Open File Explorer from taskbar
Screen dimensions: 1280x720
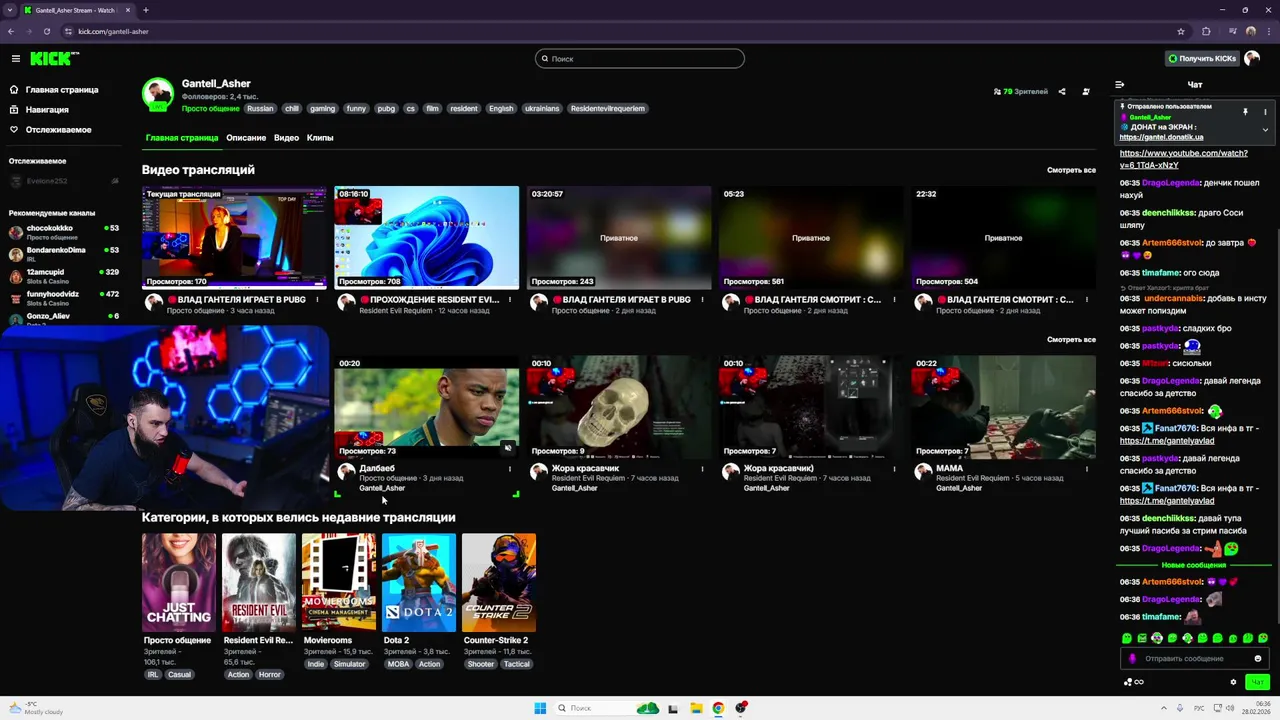(696, 708)
